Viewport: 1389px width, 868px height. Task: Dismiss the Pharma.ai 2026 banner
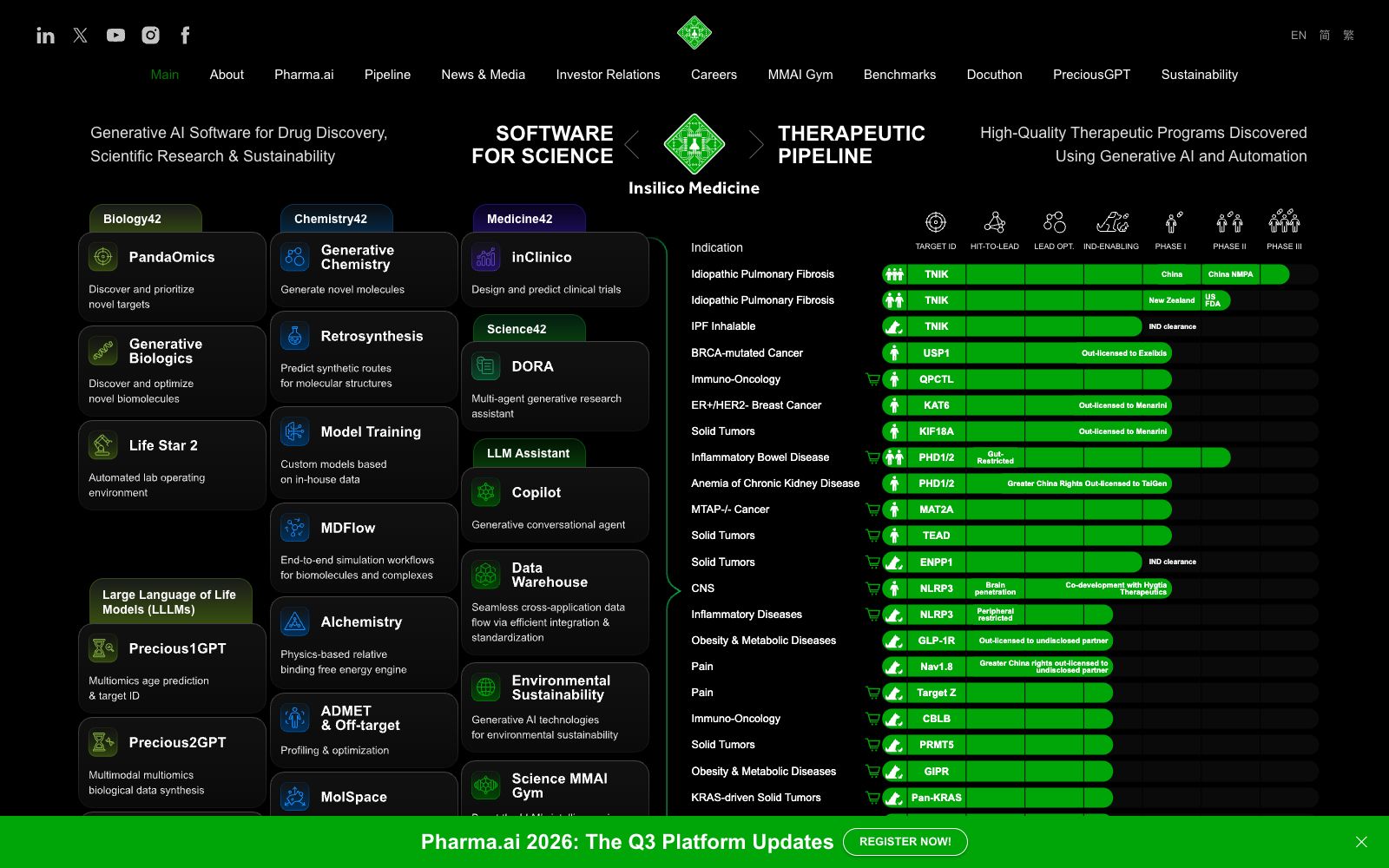click(1361, 842)
